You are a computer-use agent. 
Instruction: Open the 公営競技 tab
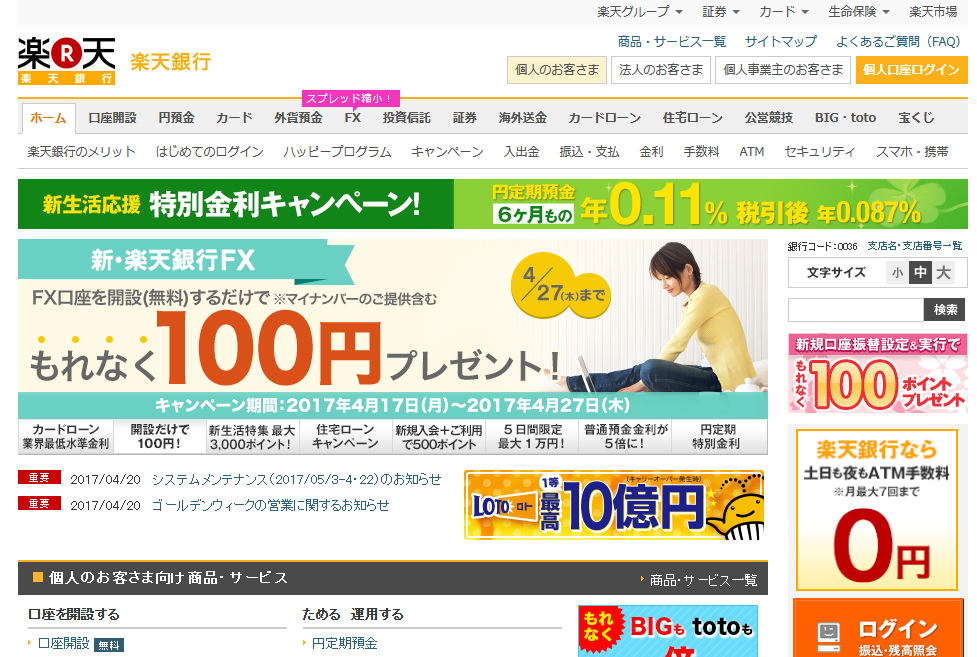pos(769,118)
